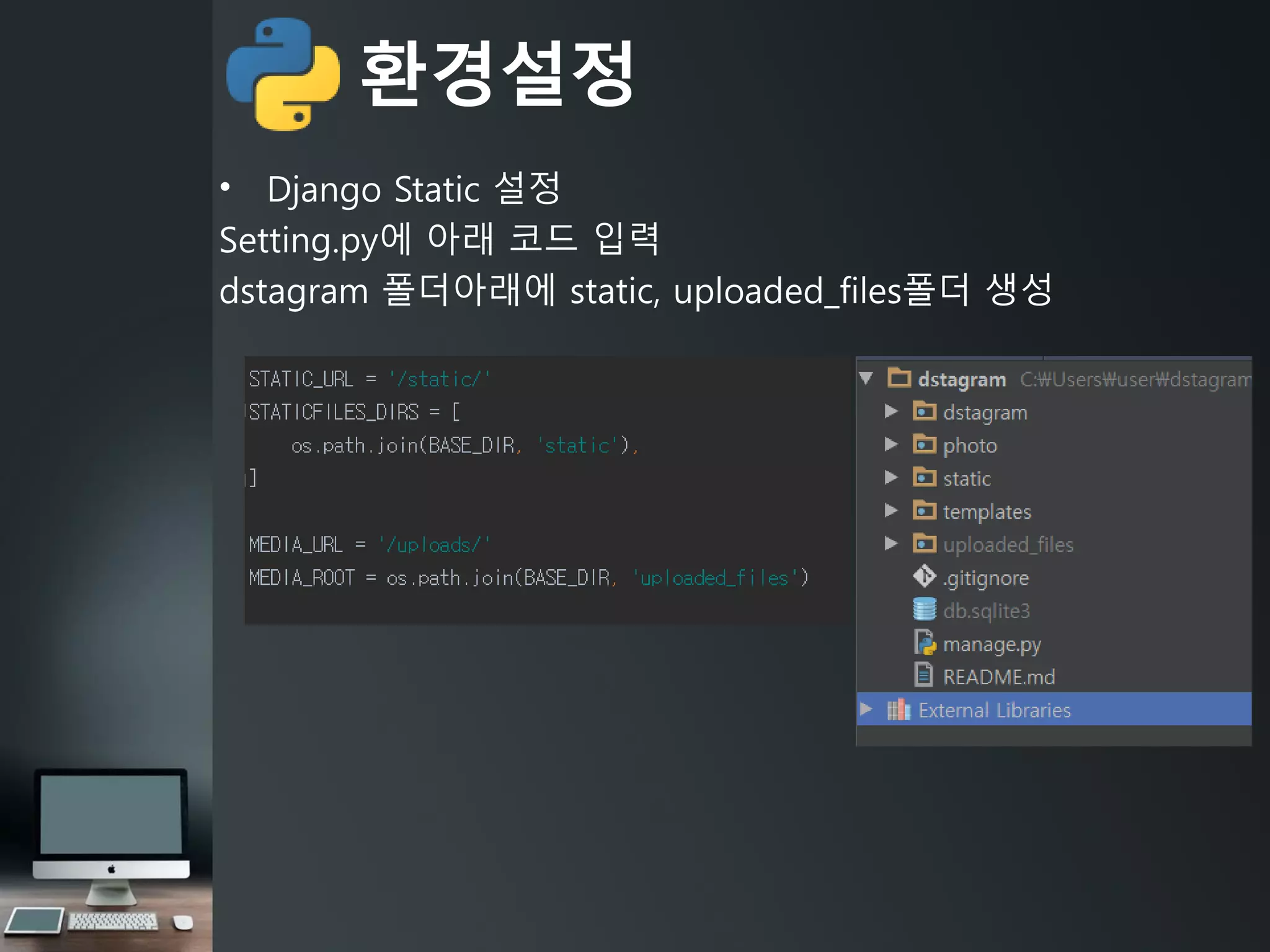Select the dstagram subfolder name
This screenshot has width=1270, height=952.
click(x=985, y=413)
